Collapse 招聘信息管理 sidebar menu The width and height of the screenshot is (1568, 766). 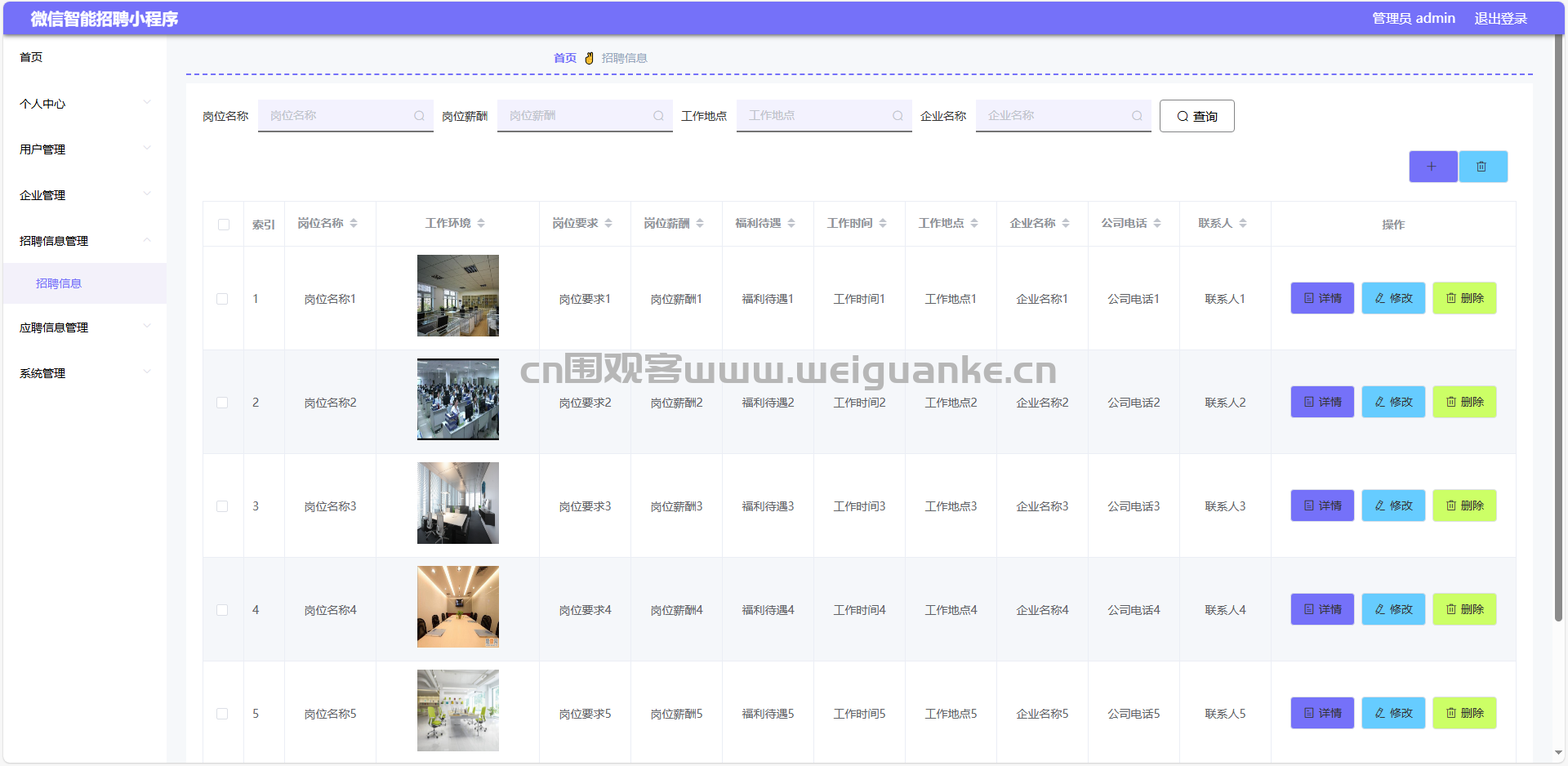click(84, 241)
